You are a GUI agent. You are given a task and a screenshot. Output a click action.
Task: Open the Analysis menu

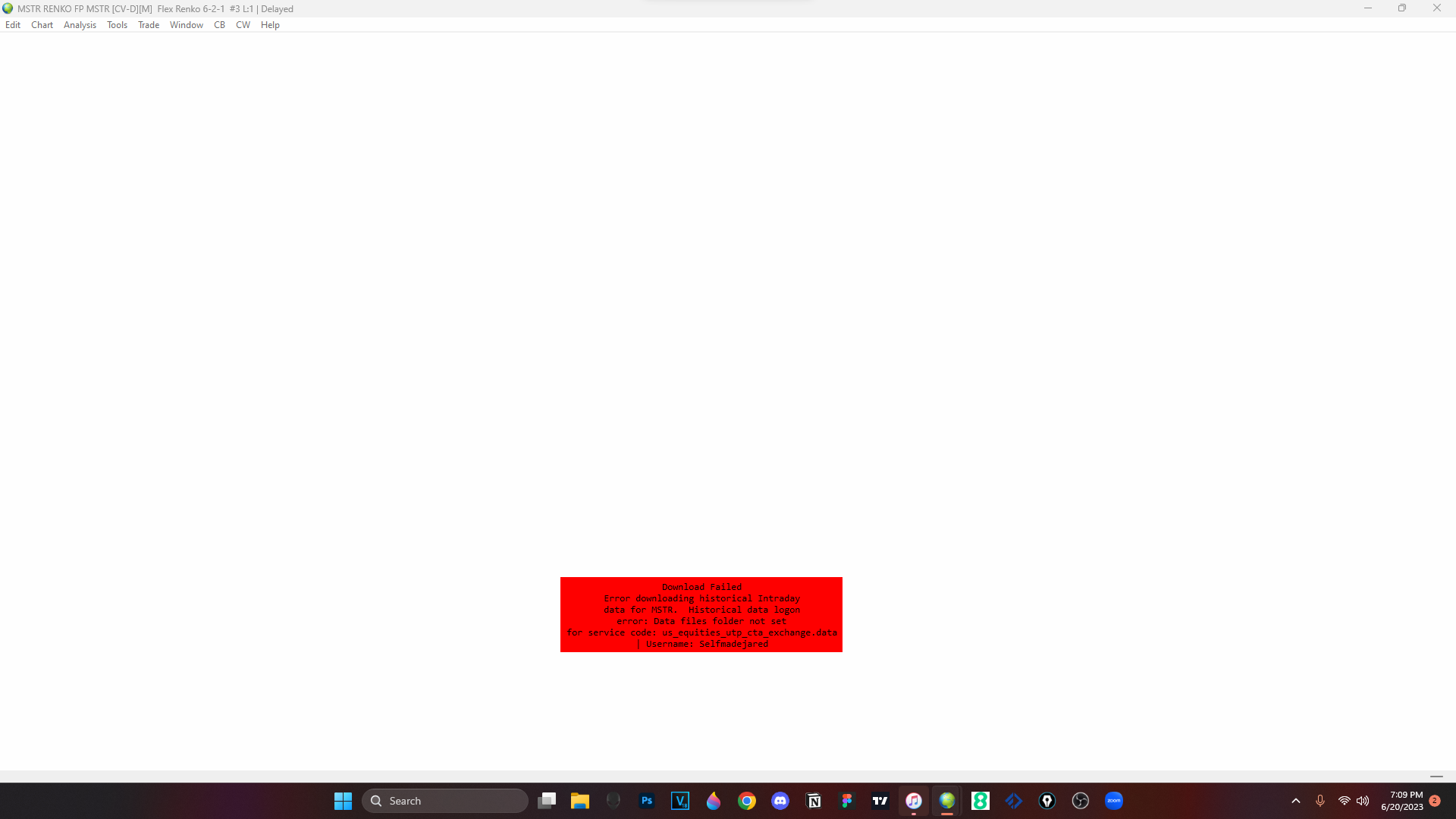pos(80,25)
